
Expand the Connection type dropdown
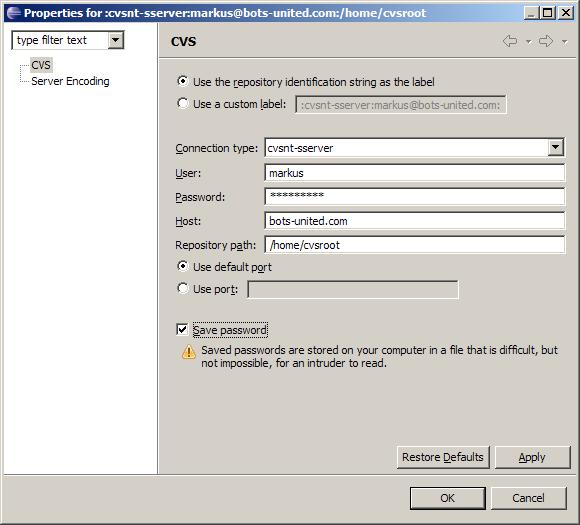click(x=555, y=148)
